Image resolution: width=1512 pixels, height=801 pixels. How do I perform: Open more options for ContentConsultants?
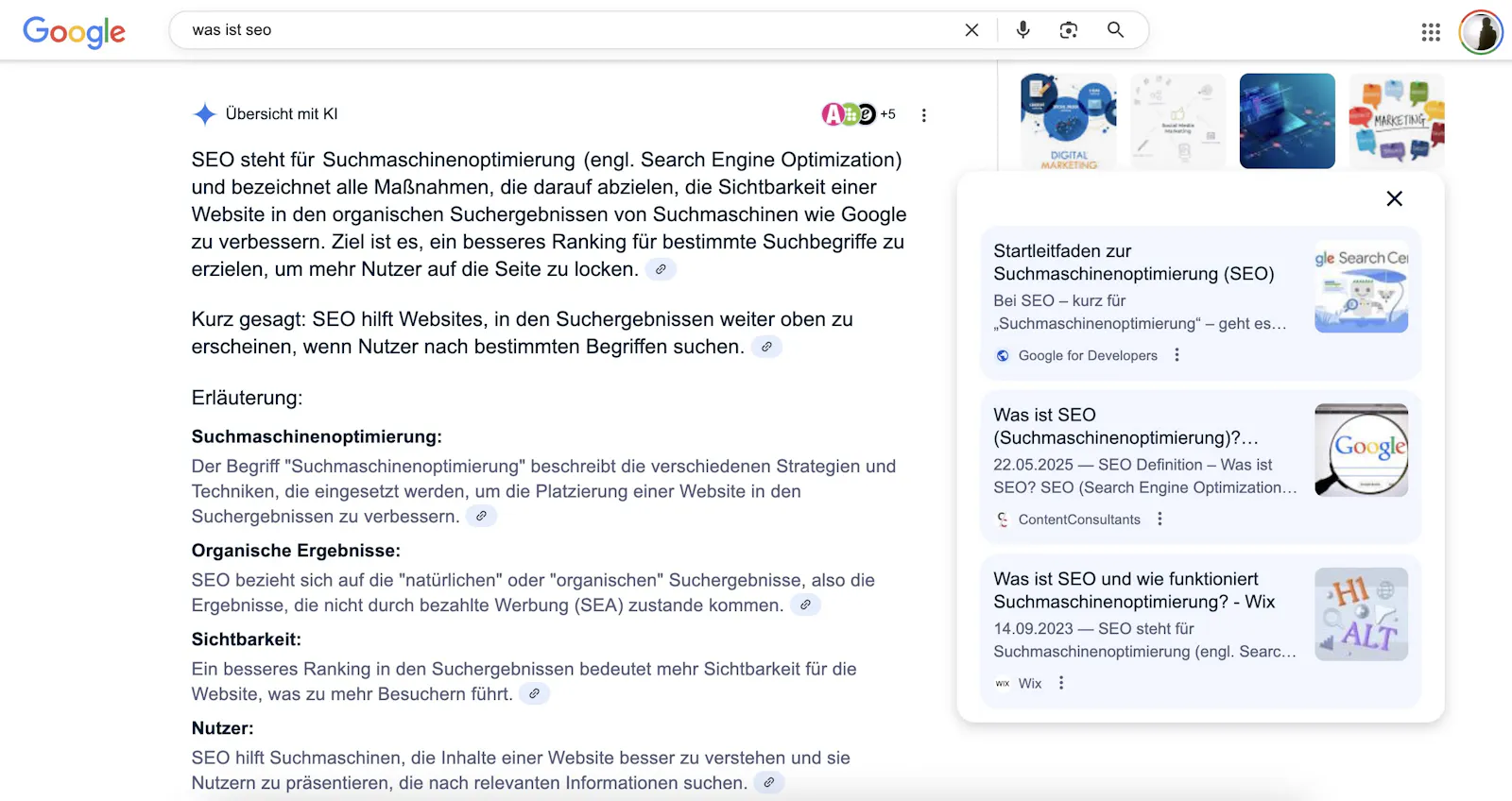[1160, 519]
